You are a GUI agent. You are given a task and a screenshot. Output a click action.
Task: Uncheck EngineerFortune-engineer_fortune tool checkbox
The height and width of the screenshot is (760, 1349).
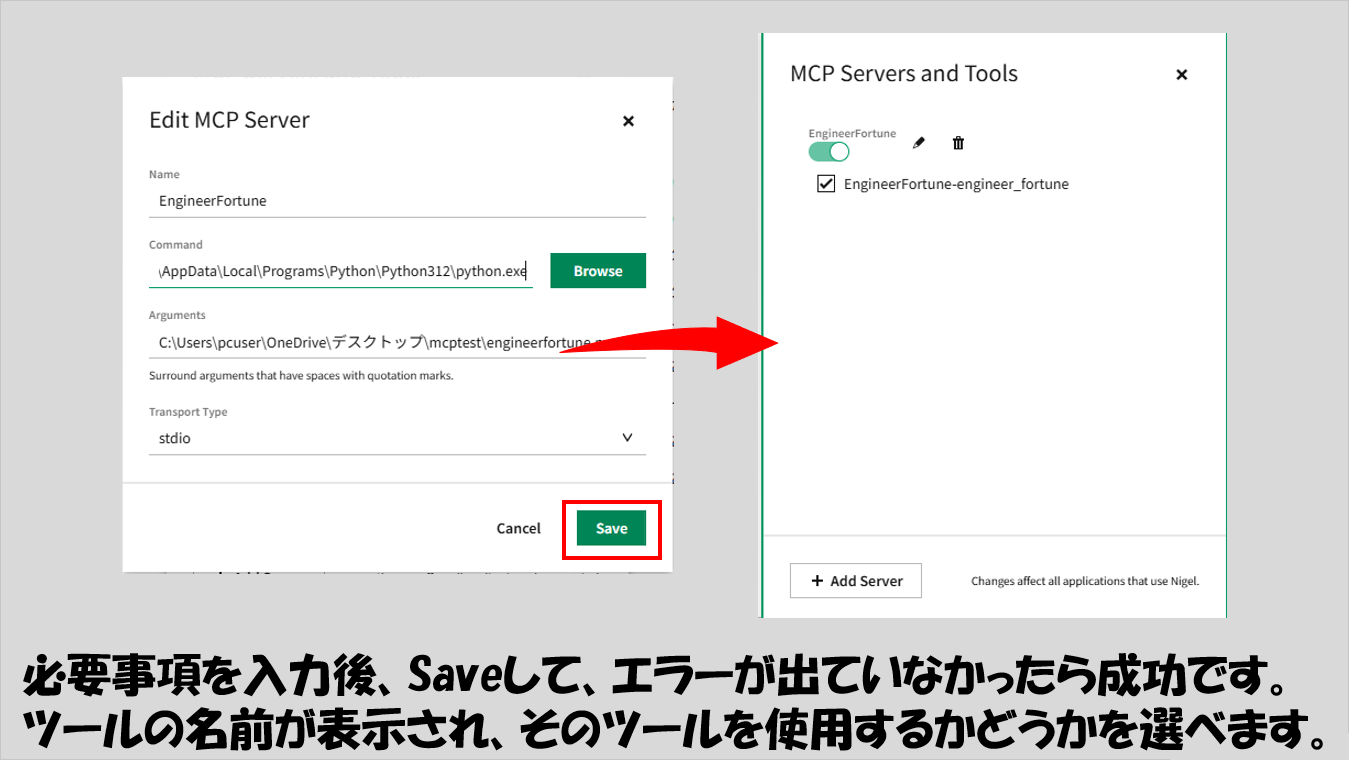pos(826,184)
